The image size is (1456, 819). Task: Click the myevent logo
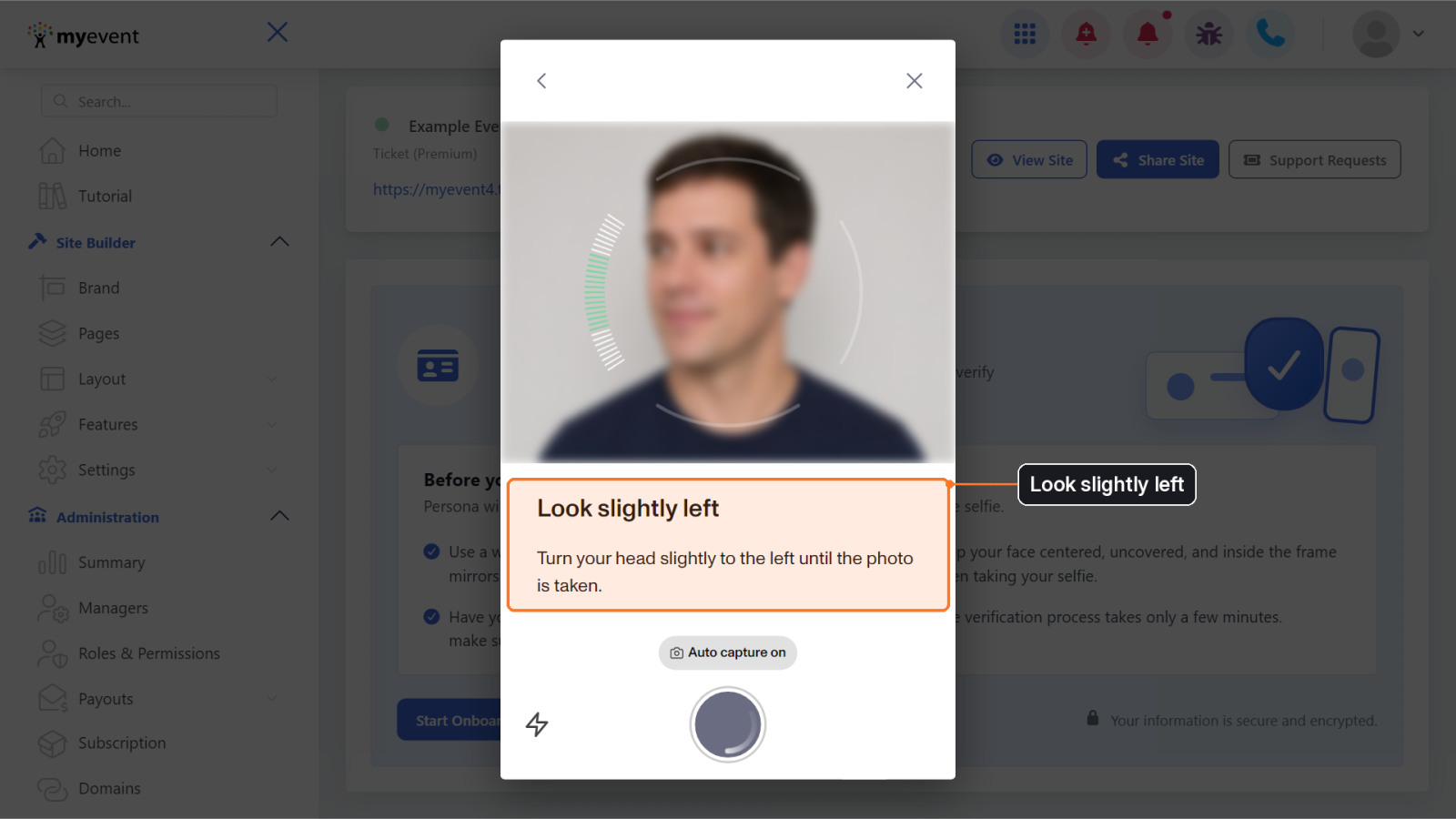point(84,35)
